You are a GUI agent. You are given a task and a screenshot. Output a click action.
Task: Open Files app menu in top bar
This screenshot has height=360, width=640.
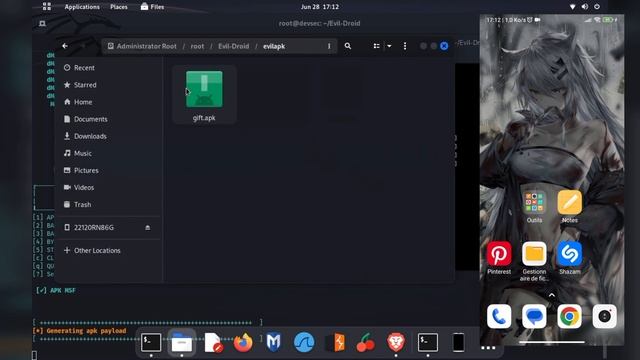click(x=152, y=7)
